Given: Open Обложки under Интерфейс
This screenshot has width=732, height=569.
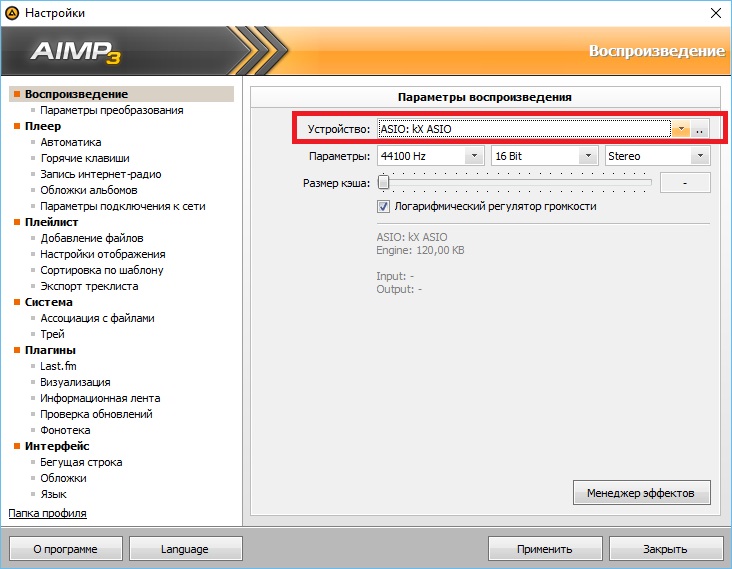Looking at the screenshot, I should 63,478.
